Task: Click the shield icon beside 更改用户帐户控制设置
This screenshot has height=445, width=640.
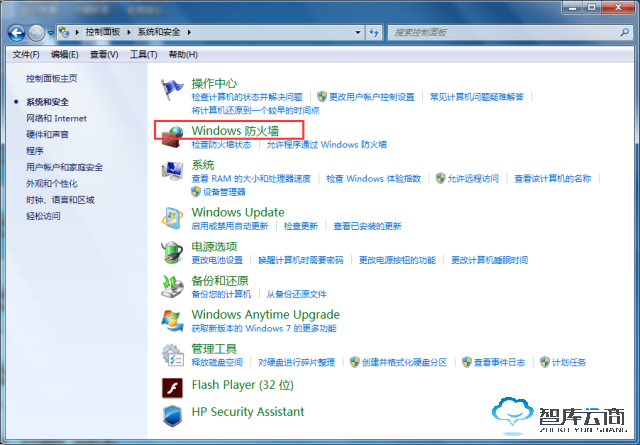Action: point(322,96)
